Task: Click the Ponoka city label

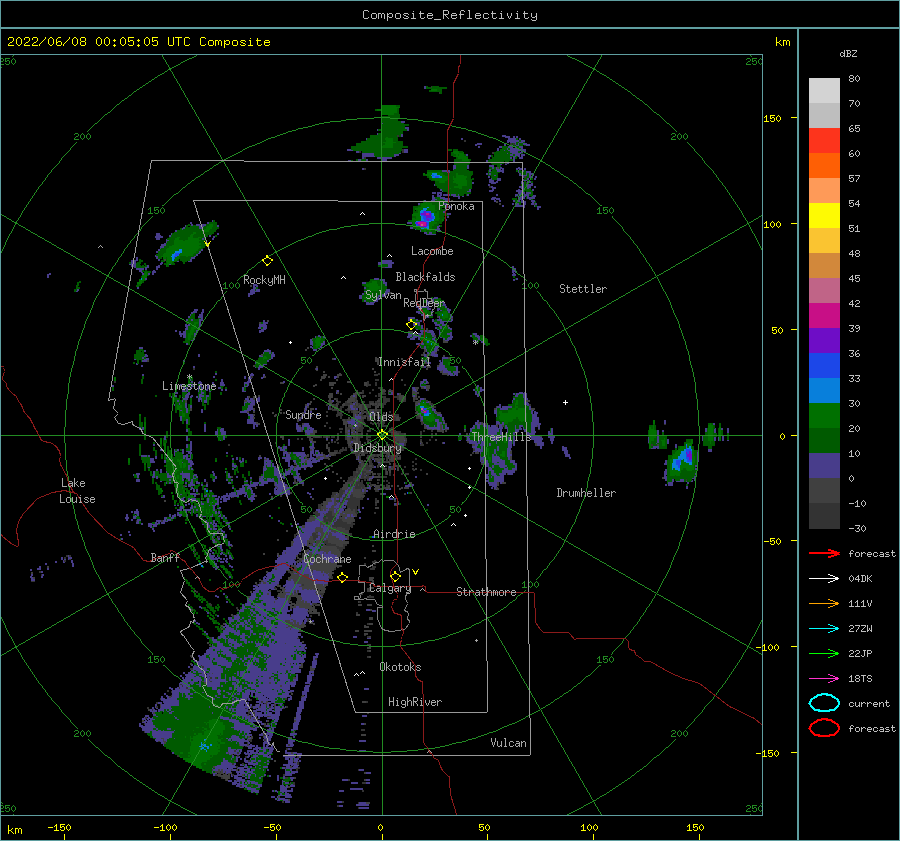Action: point(456,206)
